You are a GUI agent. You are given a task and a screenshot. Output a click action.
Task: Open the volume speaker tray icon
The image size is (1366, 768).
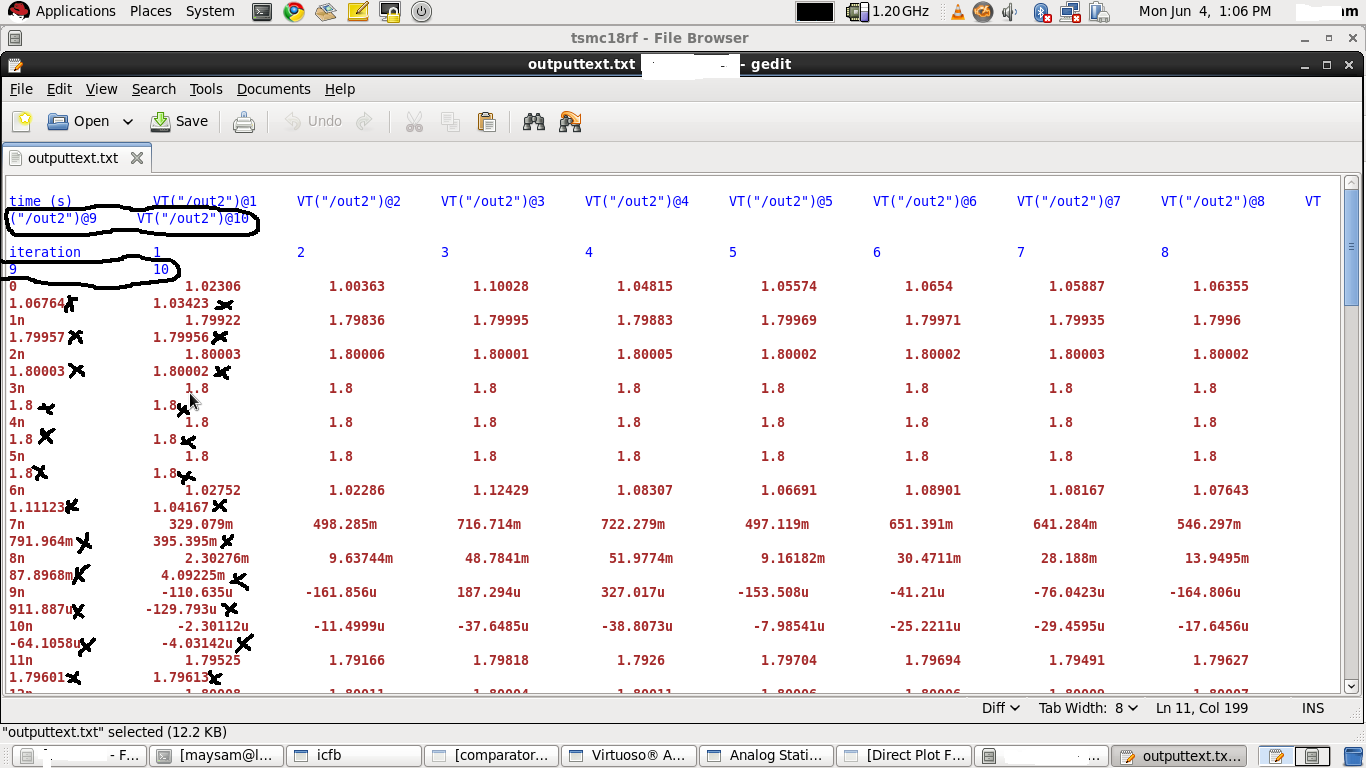tap(1010, 12)
